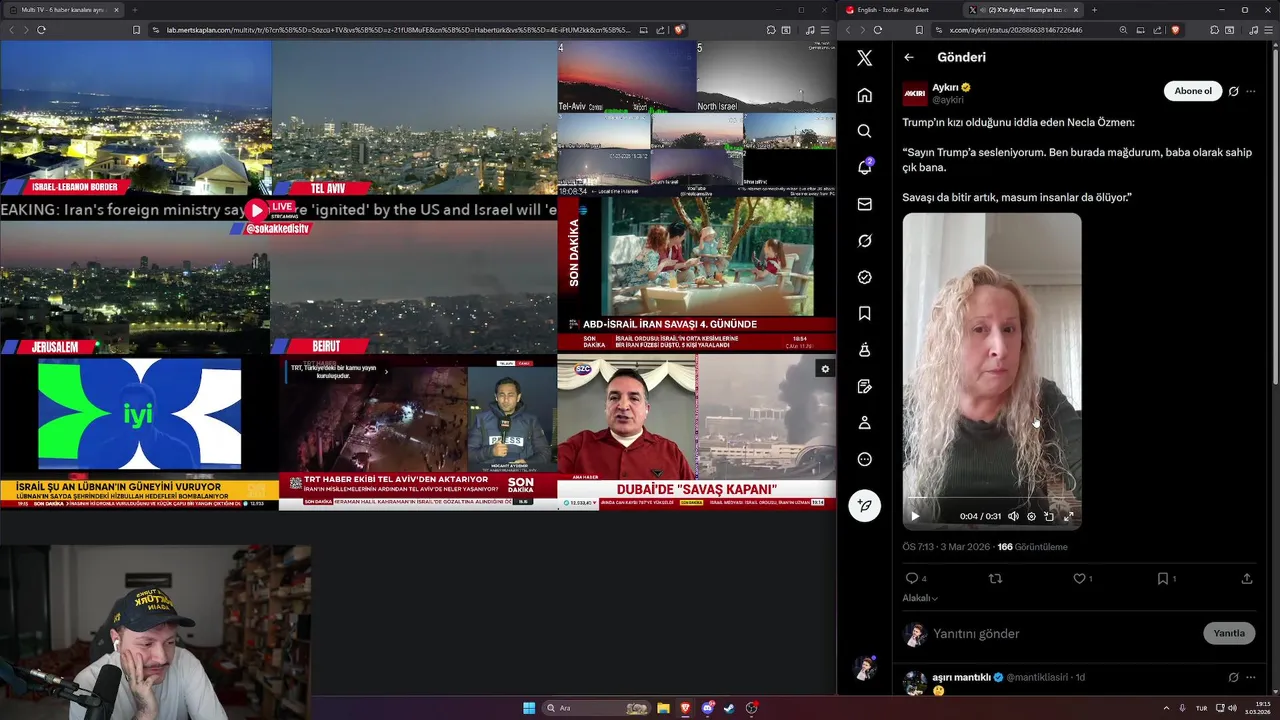Viewport: 1280px width, 720px height.
Task: Open Grok icon in X sidebar
Action: click(865, 241)
